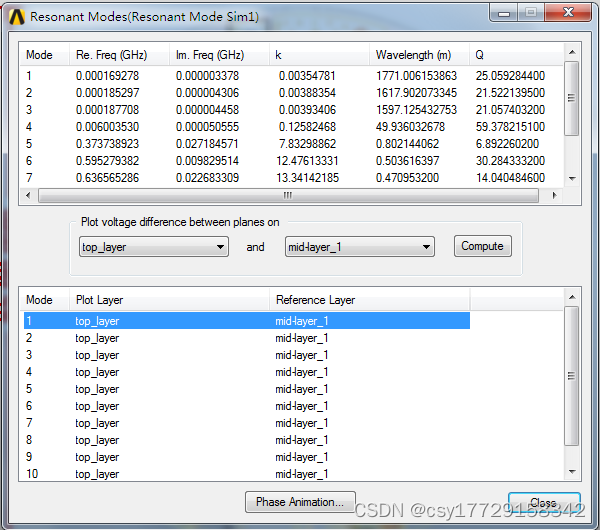Click the Q column header
The height and width of the screenshot is (530, 600).
click(516, 55)
